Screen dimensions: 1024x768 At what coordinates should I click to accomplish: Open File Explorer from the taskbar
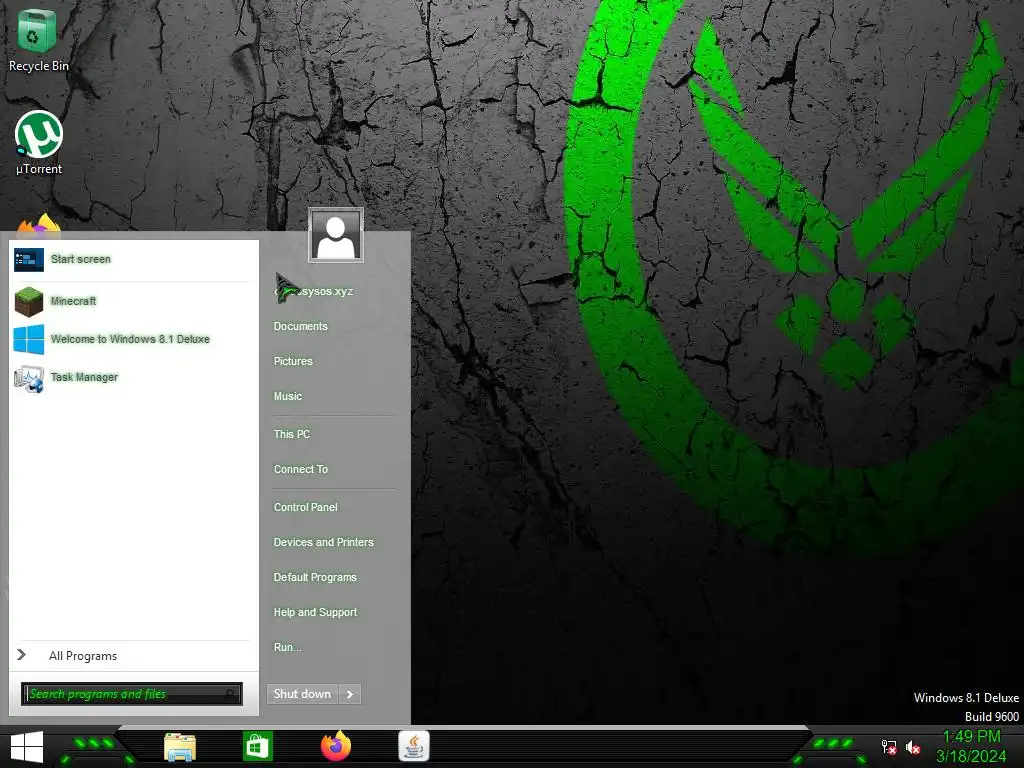point(180,747)
